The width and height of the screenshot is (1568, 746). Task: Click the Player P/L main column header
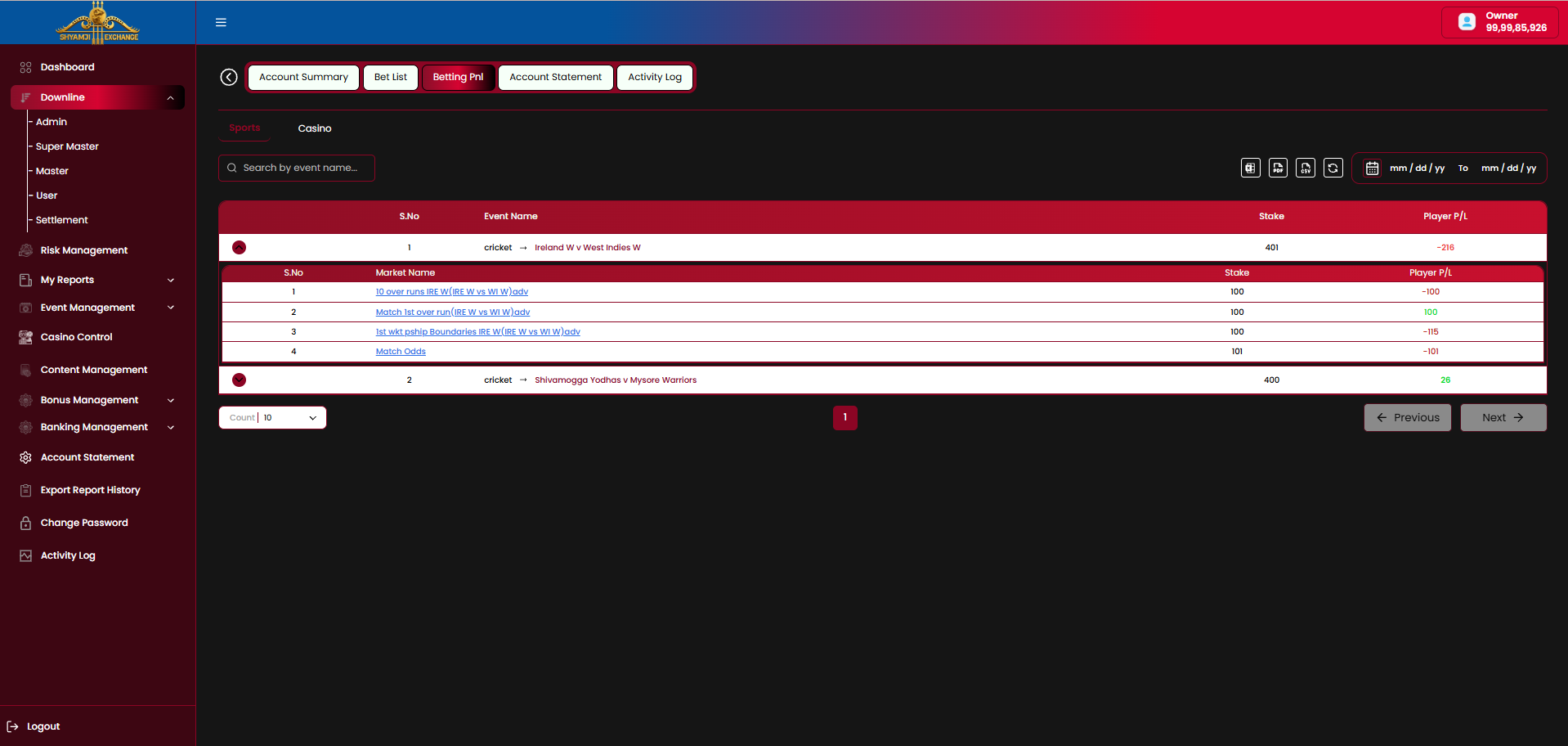coord(1445,216)
